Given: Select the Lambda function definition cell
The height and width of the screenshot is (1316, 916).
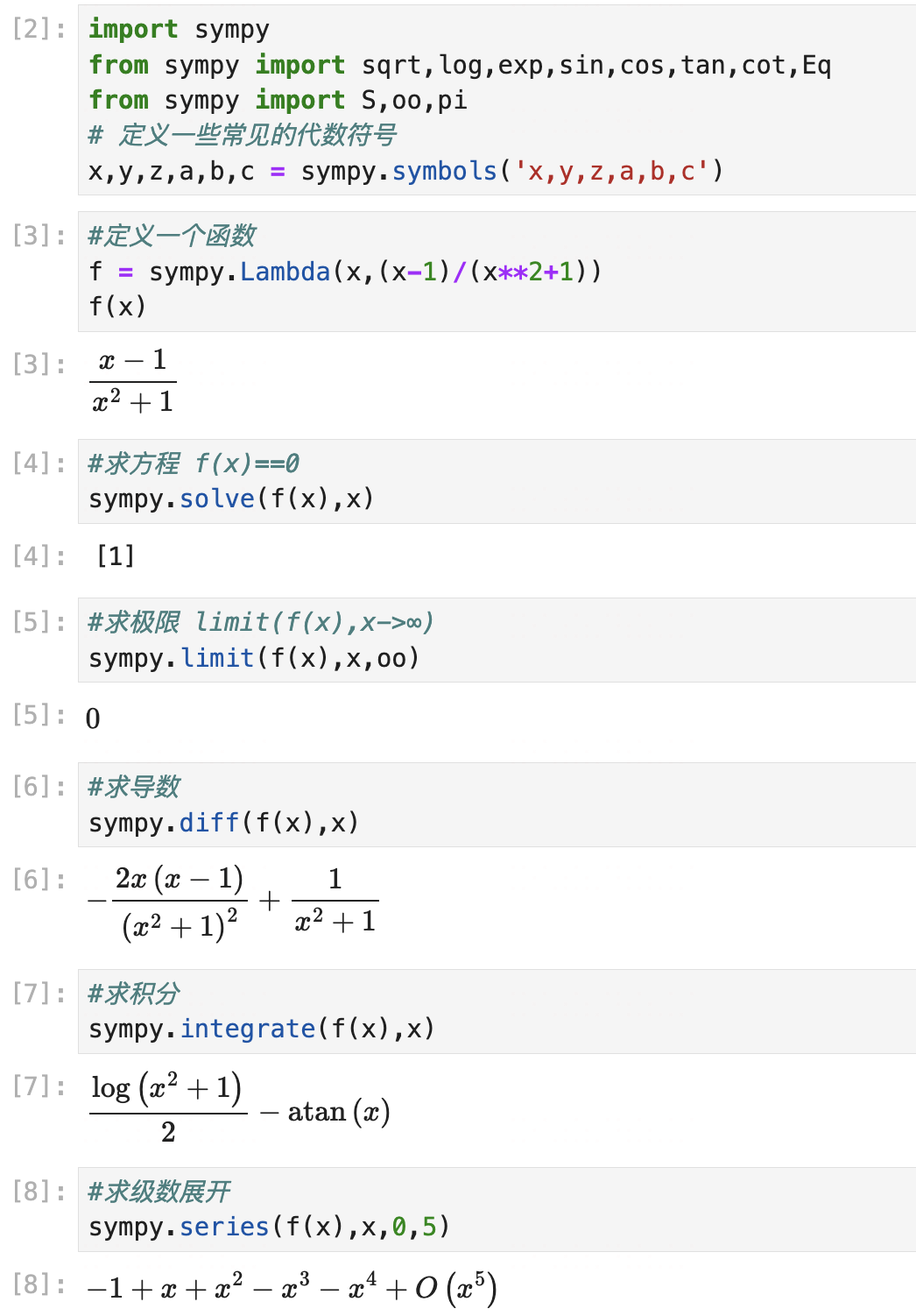Looking at the screenshot, I should point(496,272).
